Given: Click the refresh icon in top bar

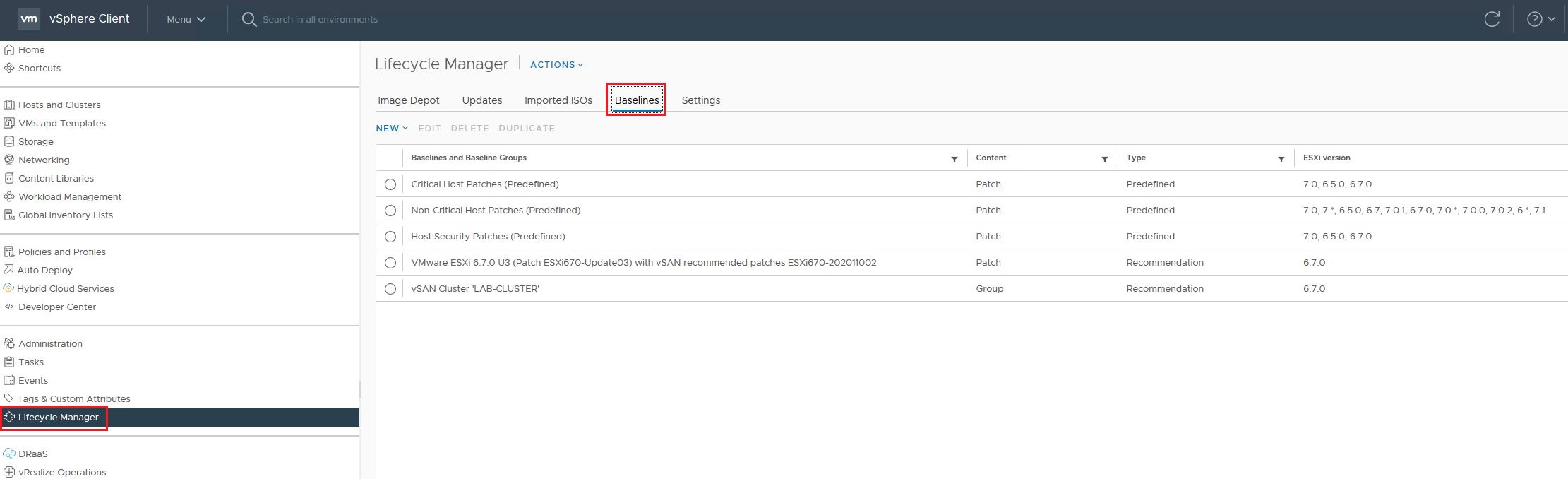Looking at the screenshot, I should tap(1491, 20).
